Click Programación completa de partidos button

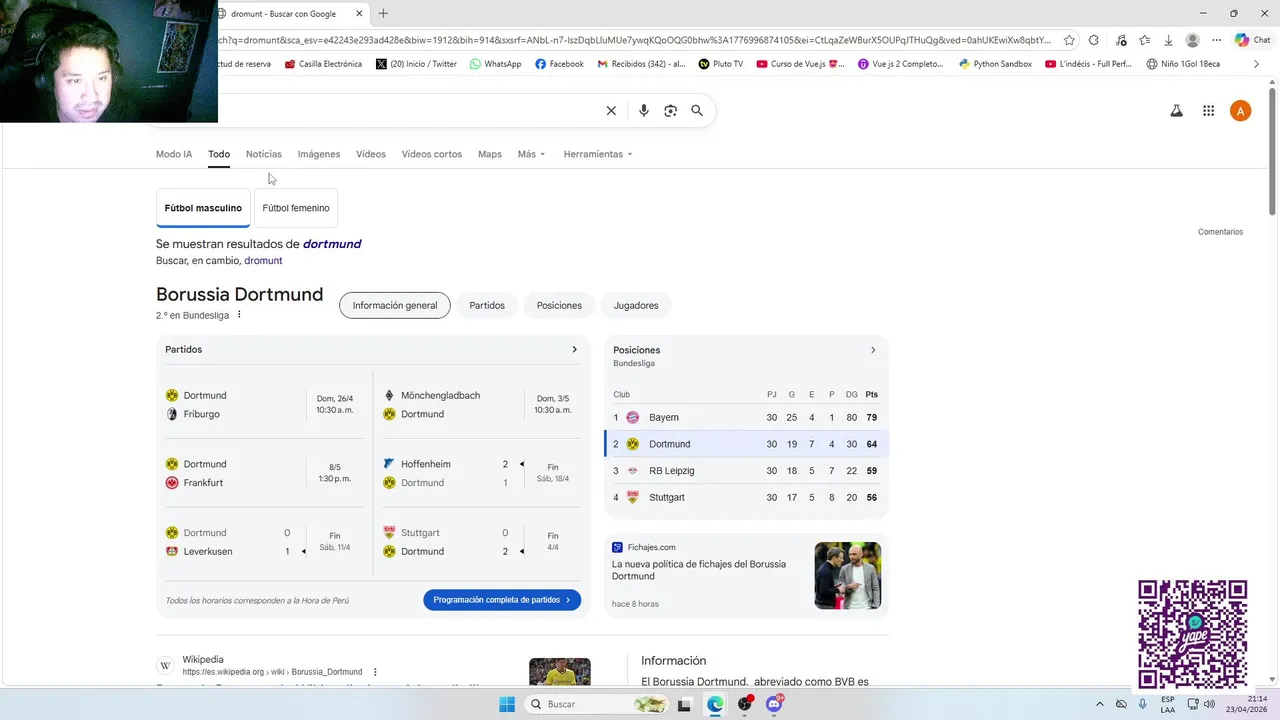pyautogui.click(x=502, y=600)
